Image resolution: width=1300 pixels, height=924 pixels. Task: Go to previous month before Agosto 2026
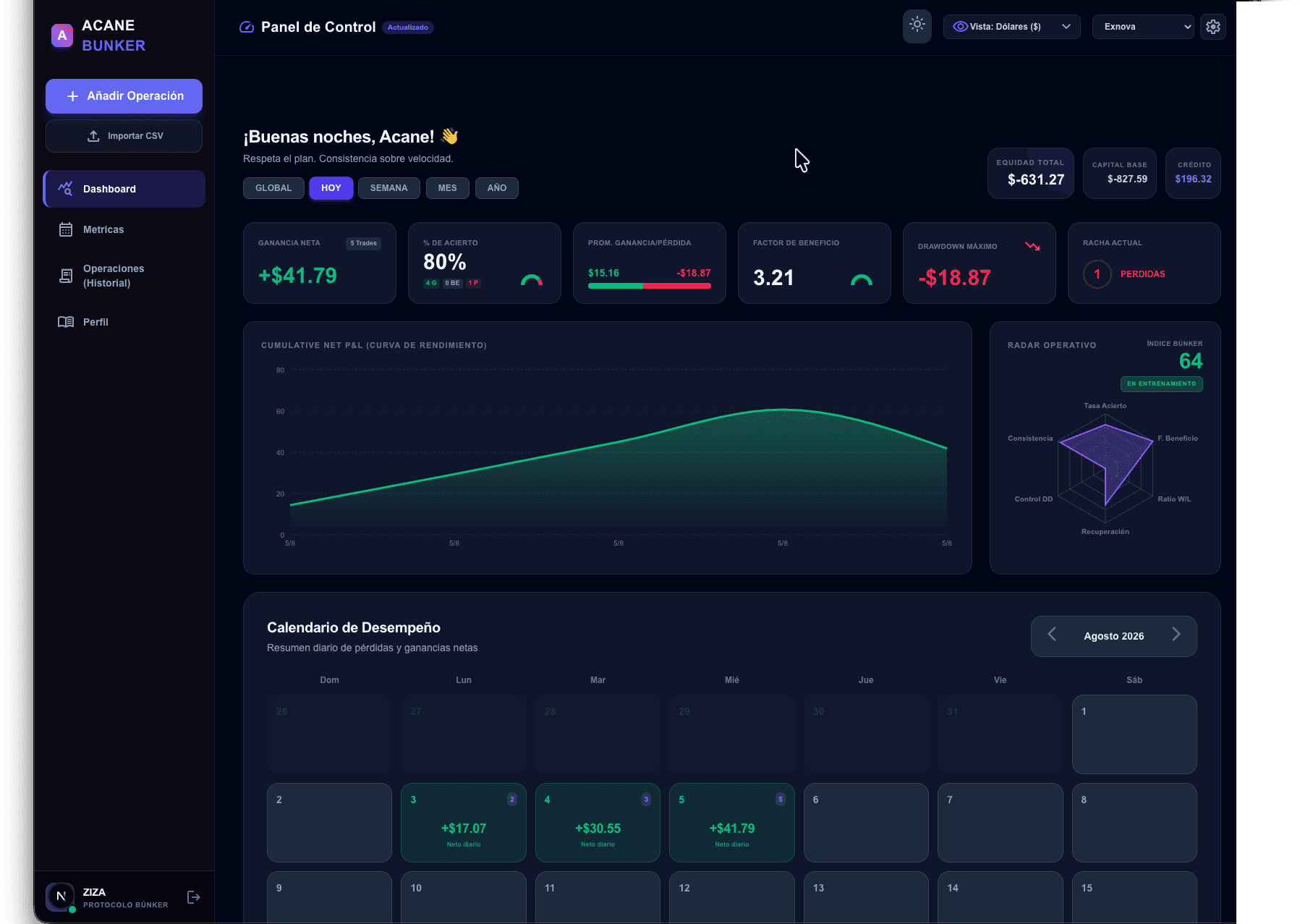coord(1052,635)
